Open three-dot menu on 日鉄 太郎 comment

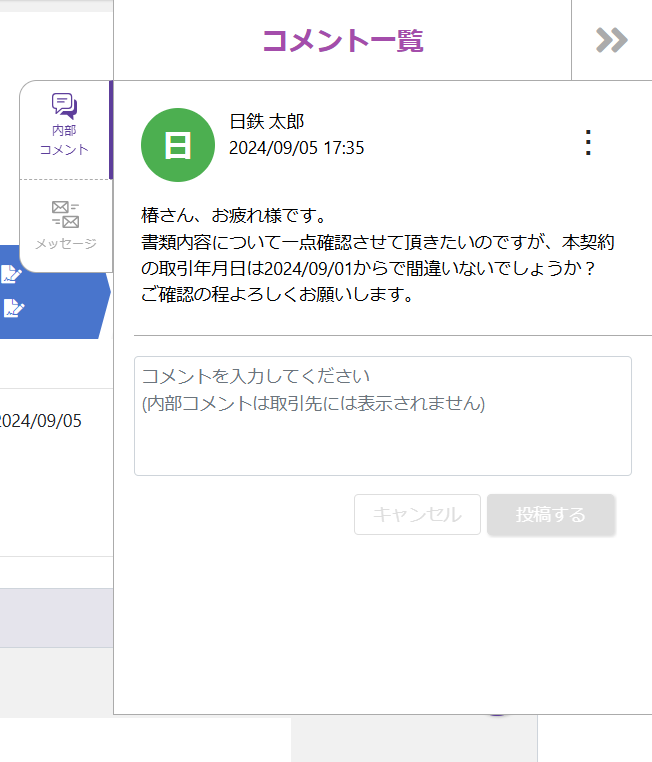point(588,142)
